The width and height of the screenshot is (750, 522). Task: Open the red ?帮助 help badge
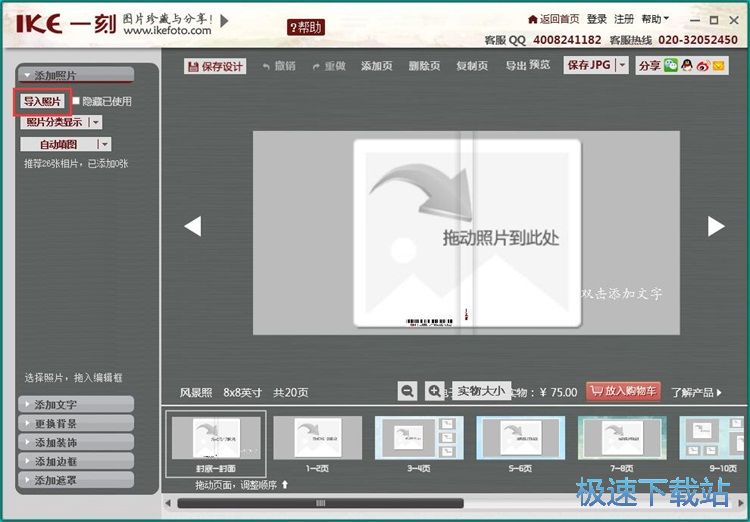306,27
